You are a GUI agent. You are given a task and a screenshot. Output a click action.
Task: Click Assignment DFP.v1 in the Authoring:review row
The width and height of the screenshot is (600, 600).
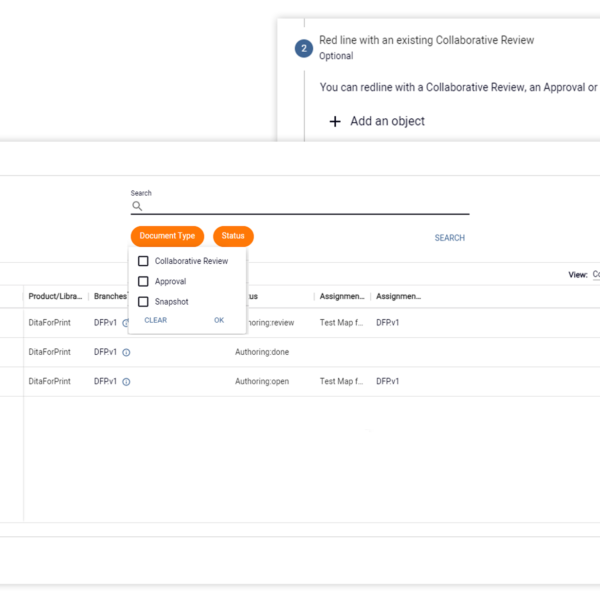(x=387, y=323)
